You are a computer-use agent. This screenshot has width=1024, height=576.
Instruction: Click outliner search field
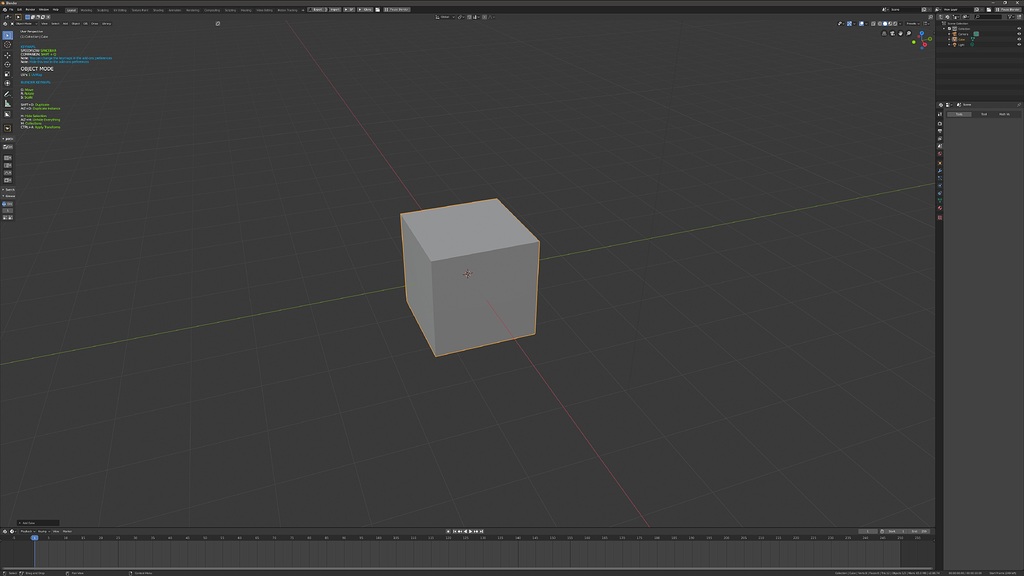pyautogui.click(x=988, y=17)
